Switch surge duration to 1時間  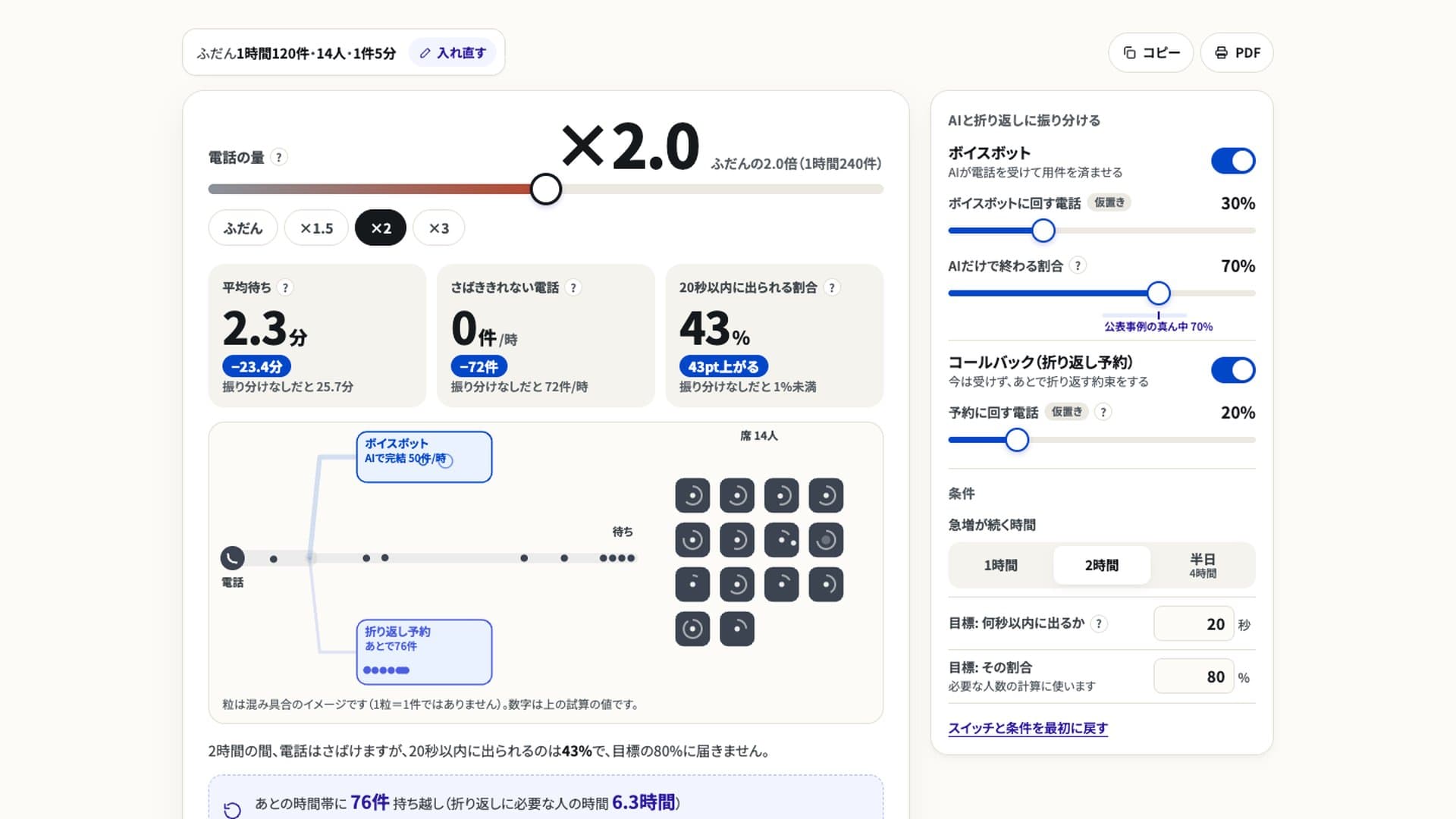(x=1001, y=565)
